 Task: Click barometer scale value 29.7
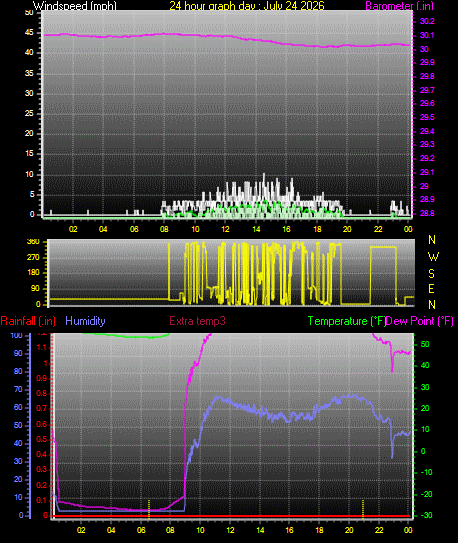[x=427, y=90]
